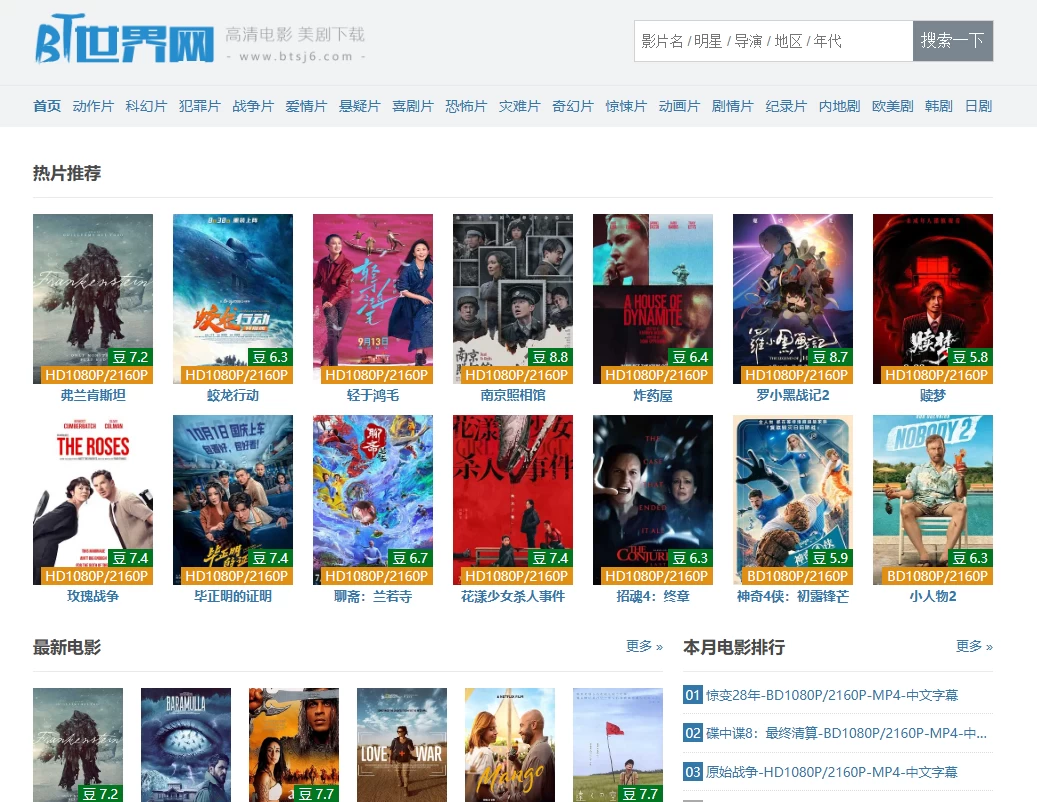The width and height of the screenshot is (1037, 802).
Task: Open the 纪录片 navigation item
Action: (786, 106)
